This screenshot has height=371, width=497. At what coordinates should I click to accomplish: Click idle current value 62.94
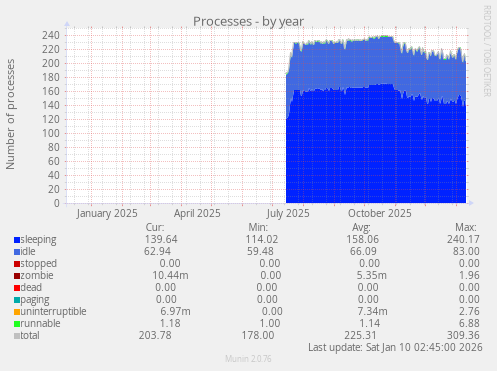tap(157, 251)
